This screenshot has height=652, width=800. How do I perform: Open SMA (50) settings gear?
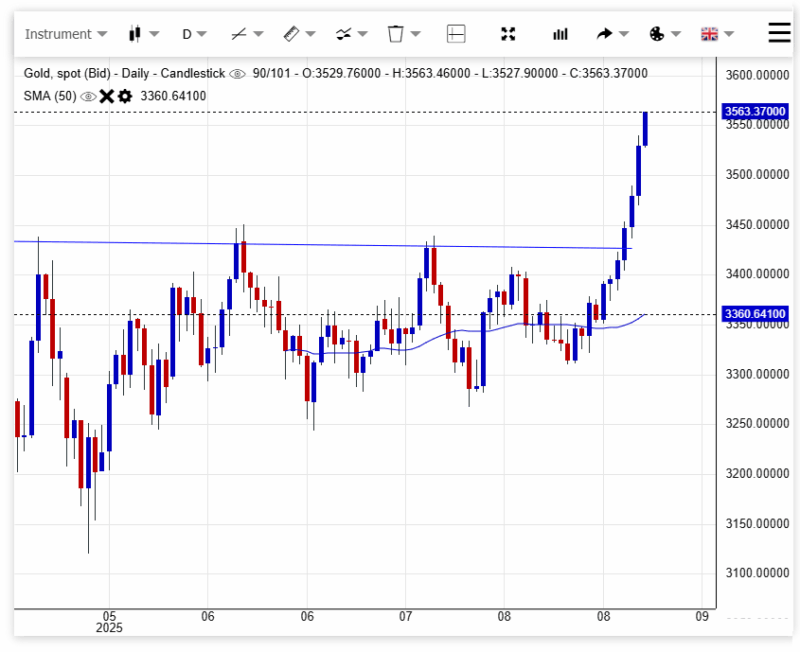[125, 96]
